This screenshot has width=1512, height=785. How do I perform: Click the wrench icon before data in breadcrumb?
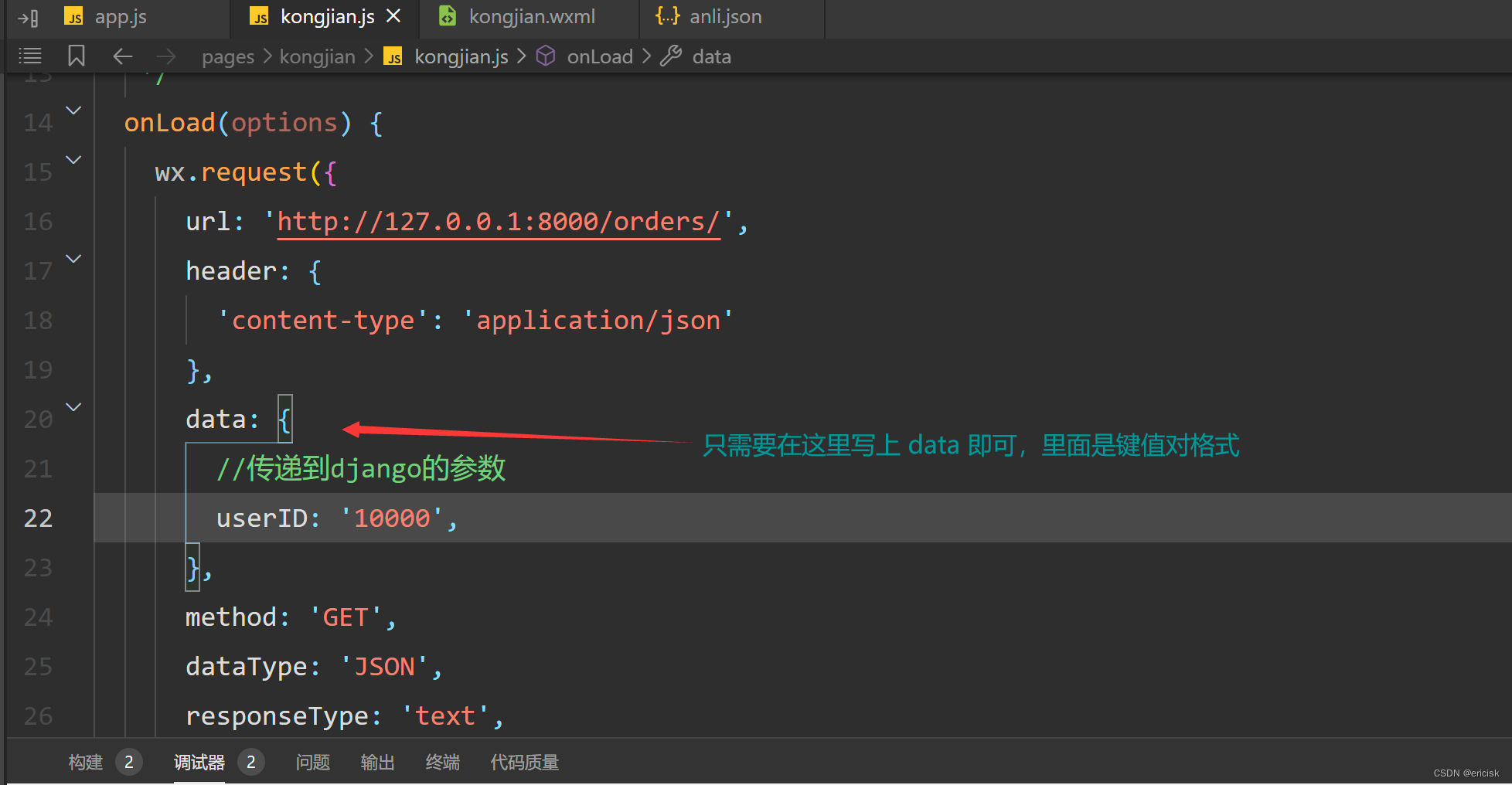click(670, 56)
